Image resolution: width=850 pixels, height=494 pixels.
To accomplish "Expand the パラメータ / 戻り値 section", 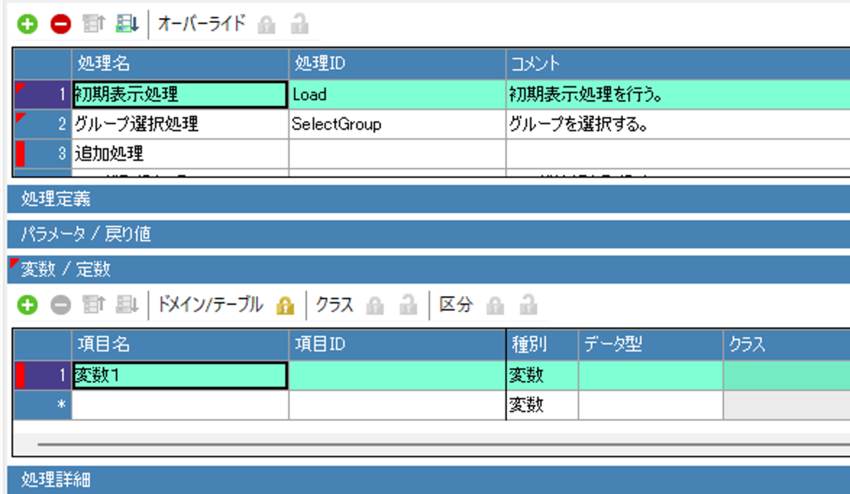I will coord(428,234).
